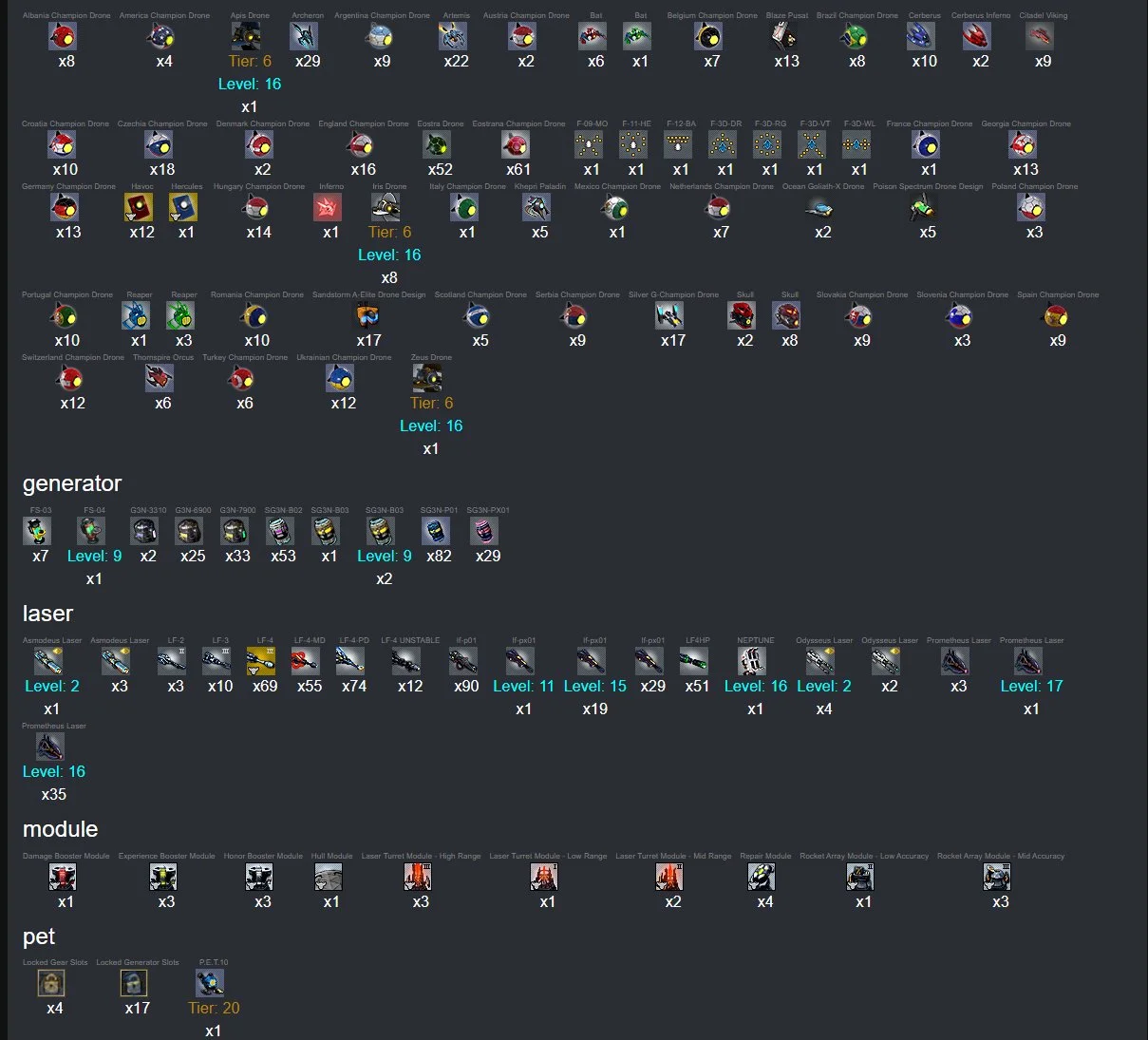Click the 'module' section heading
The width and height of the screenshot is (1148, 1040).
click(x=60, y=829)
